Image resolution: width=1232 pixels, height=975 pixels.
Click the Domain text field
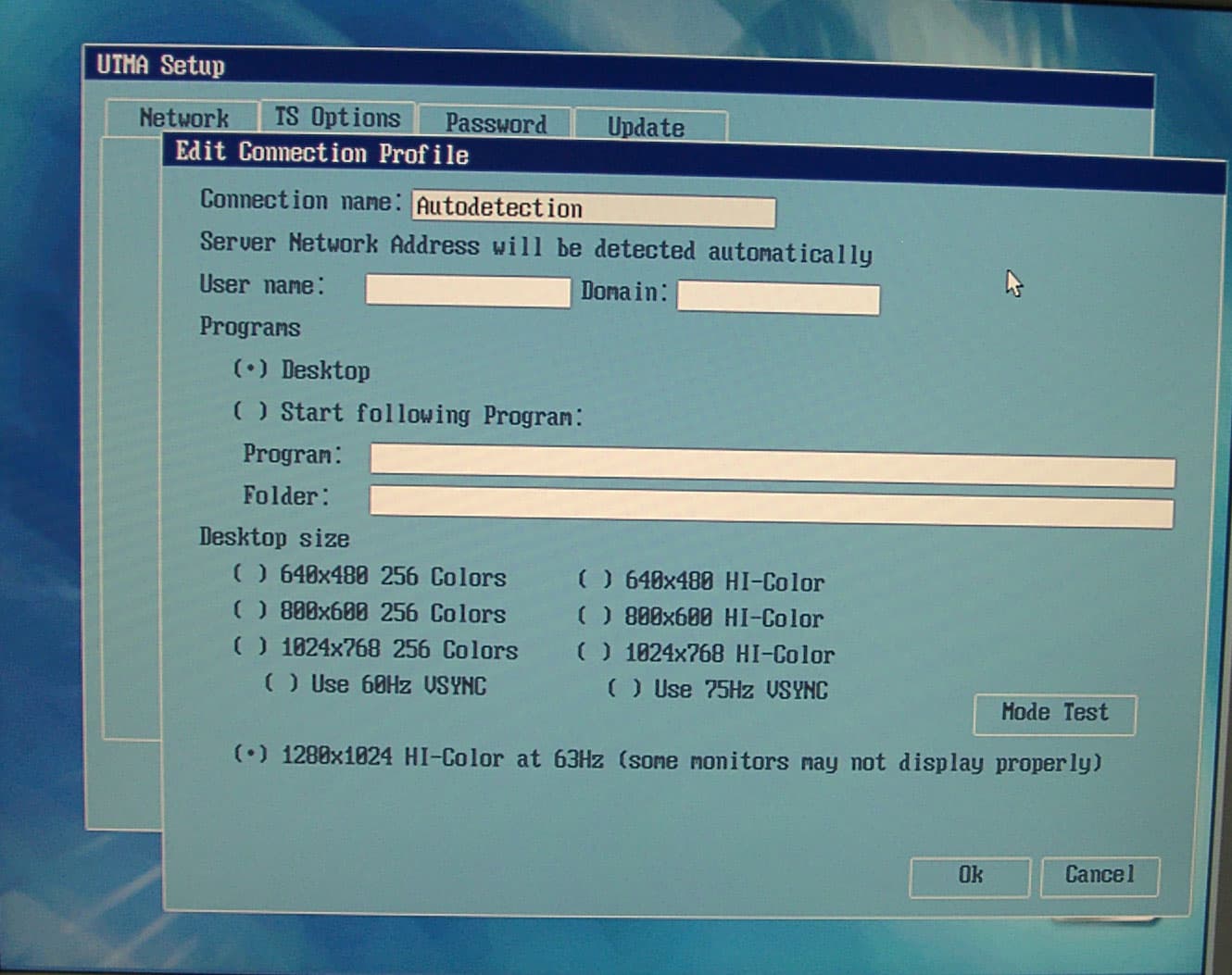click(778, 297)
